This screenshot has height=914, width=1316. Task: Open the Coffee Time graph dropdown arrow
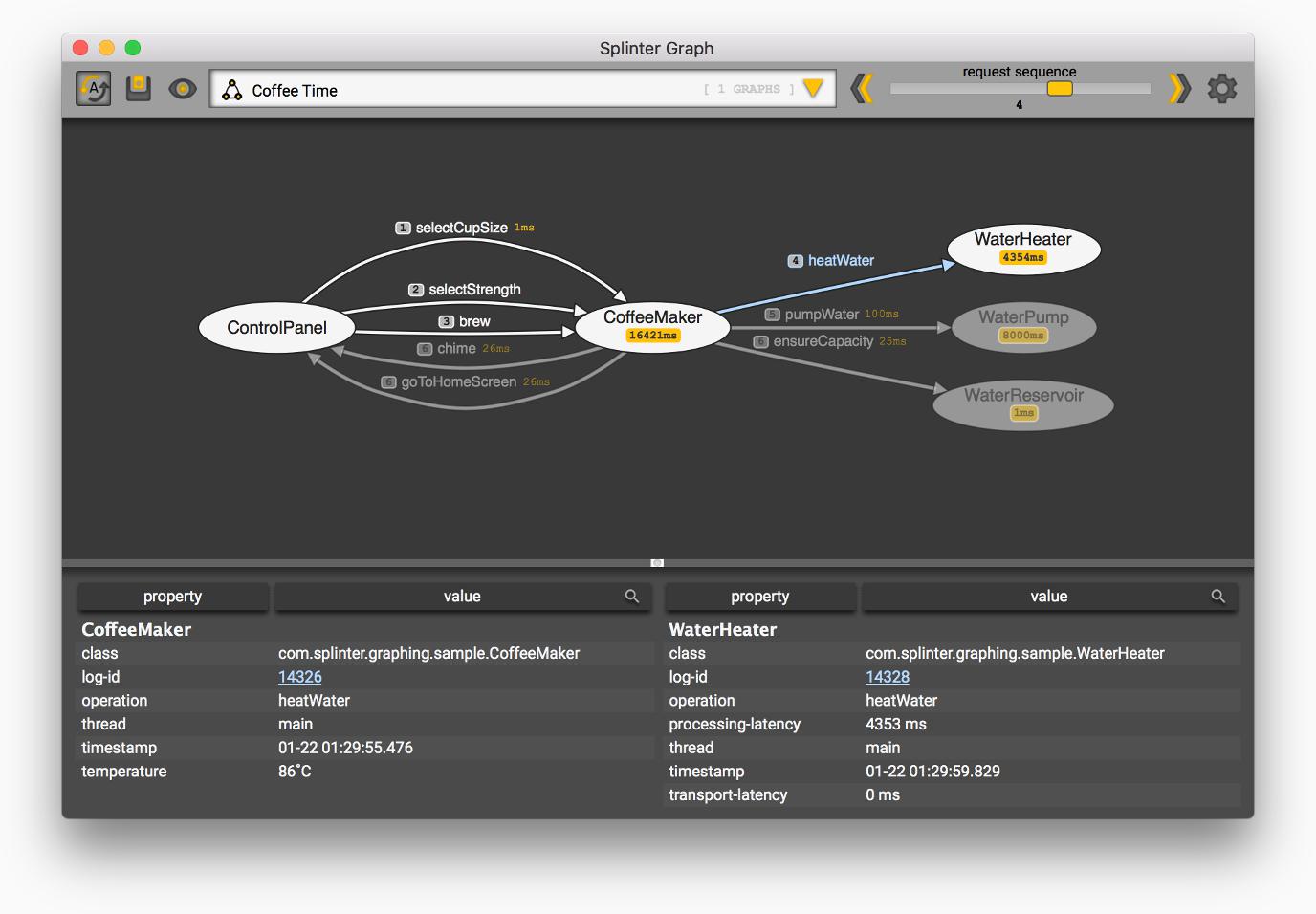813,89
